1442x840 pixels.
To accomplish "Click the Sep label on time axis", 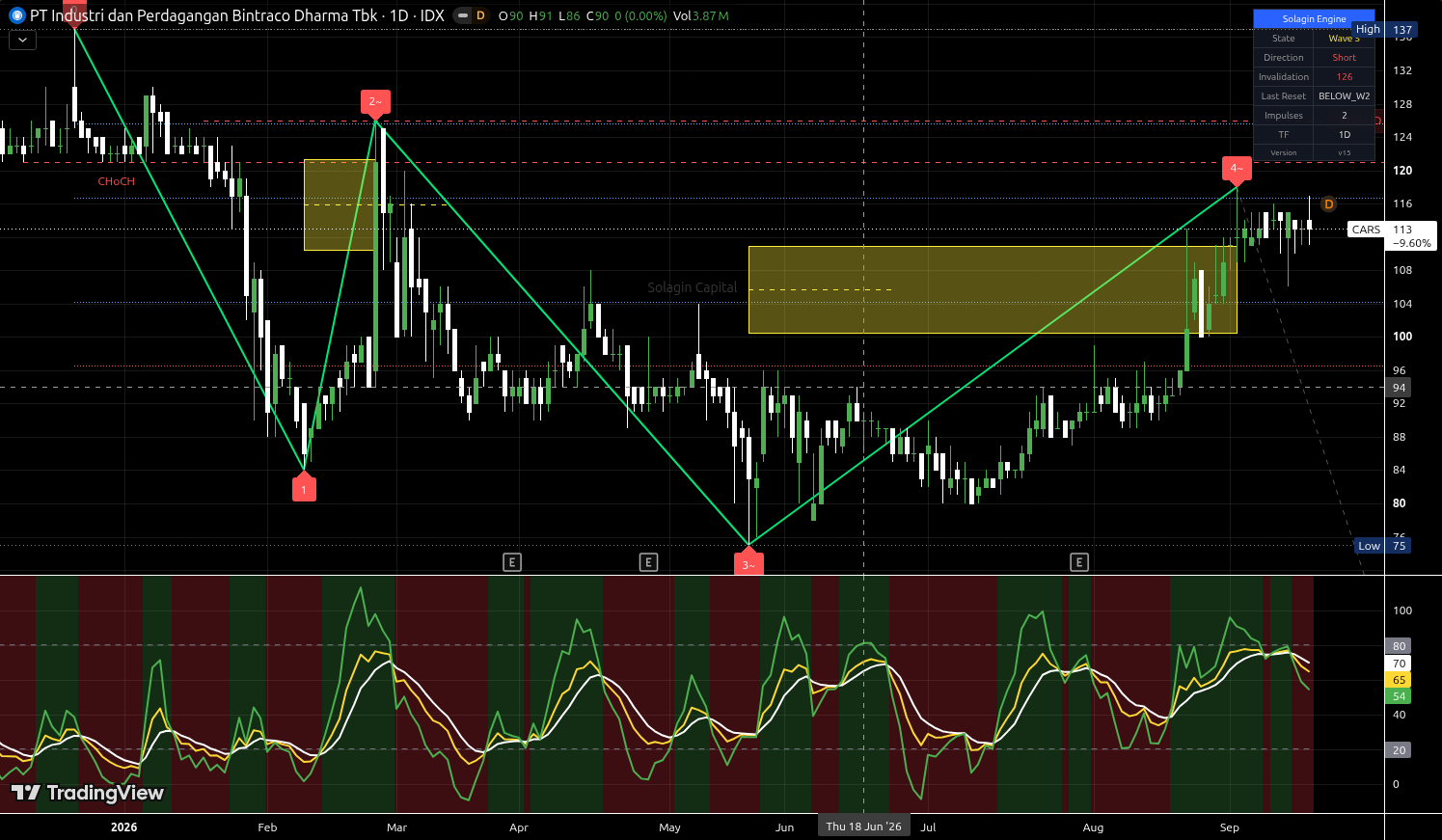I will tap(1229, 827).
